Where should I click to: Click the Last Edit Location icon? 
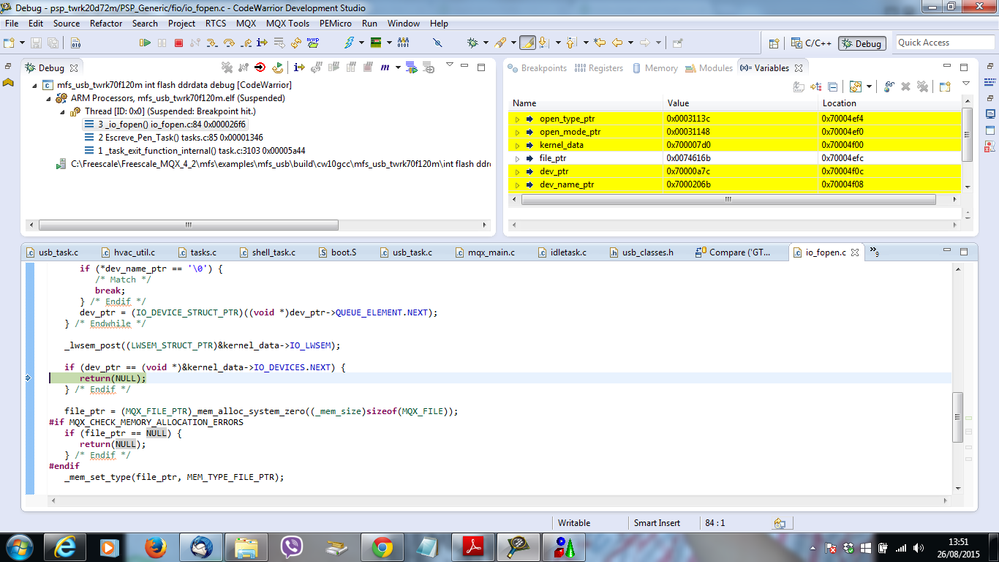[x=600, y=43]
